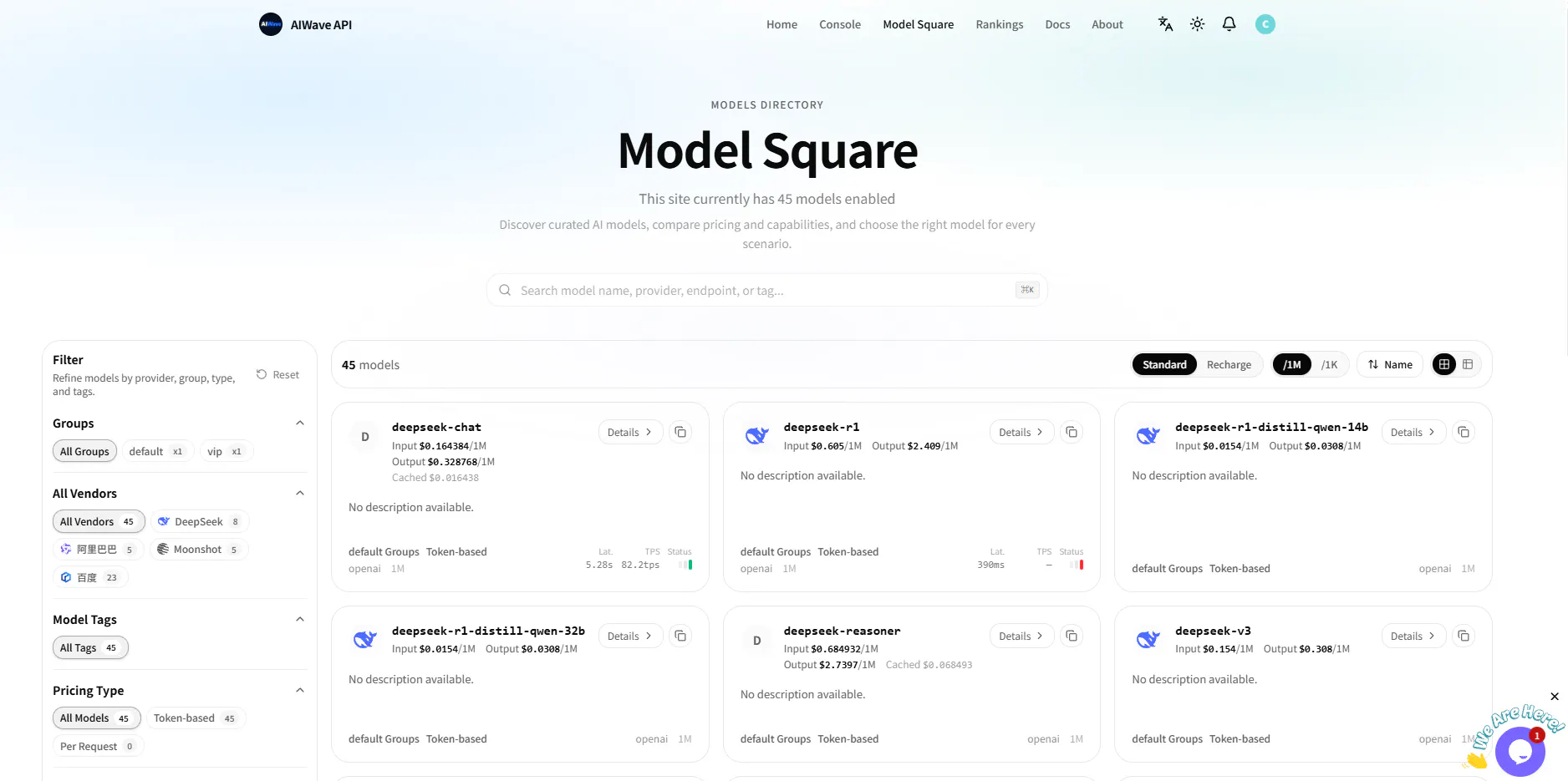
Task: Open the Model Square tab
Action: click(x=918, y=24)
